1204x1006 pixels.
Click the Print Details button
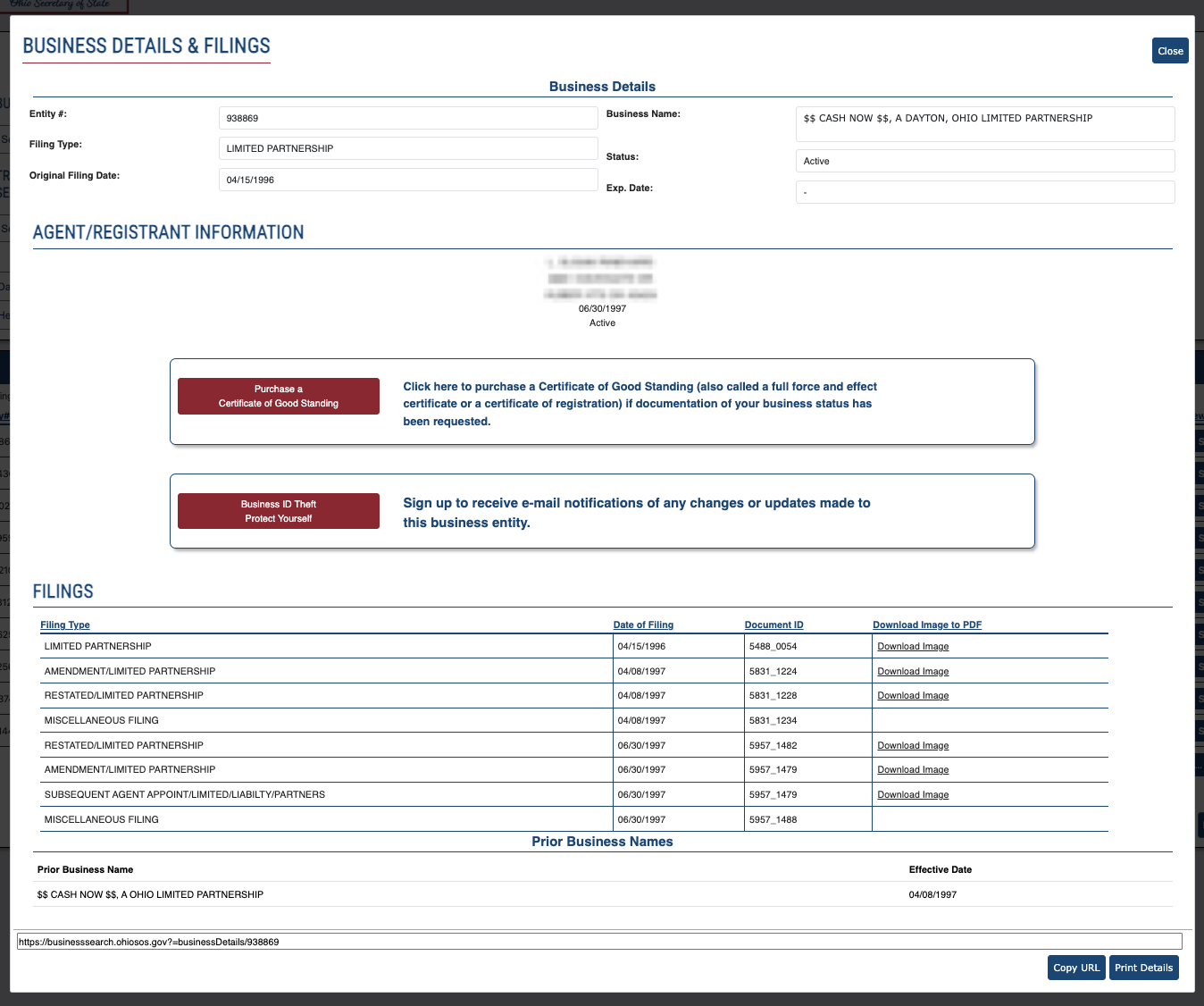click(1143, 968)
